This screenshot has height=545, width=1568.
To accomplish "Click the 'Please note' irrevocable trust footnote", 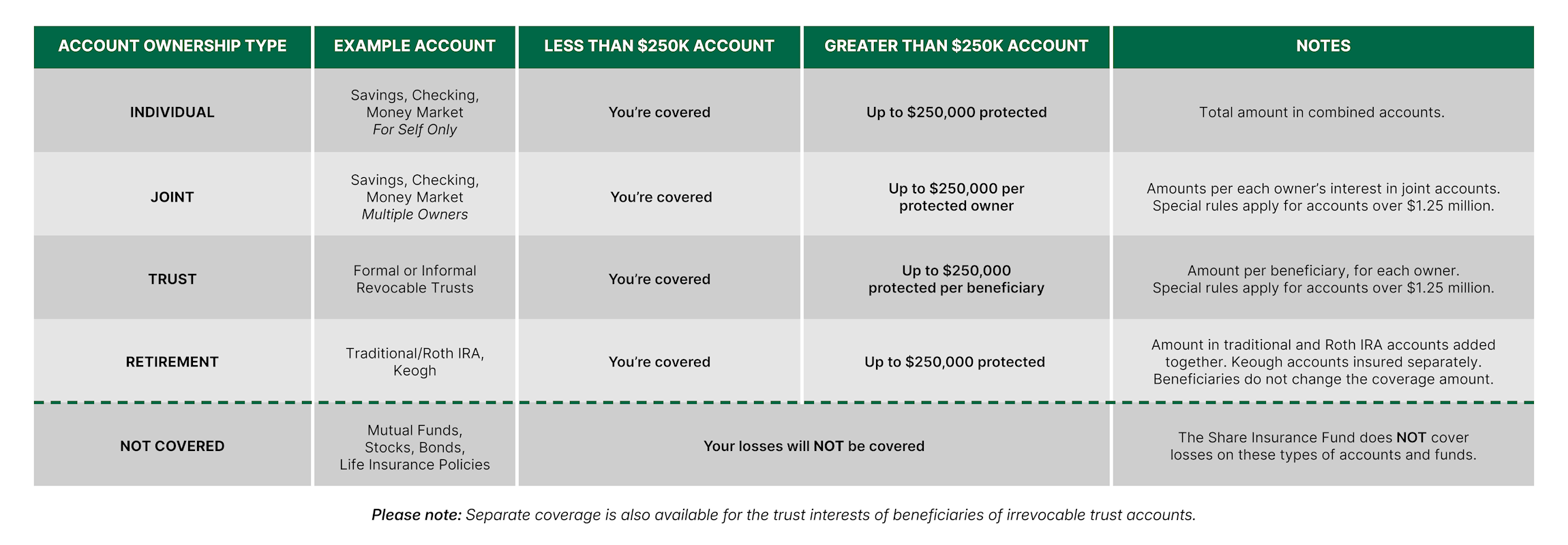I will tap(783, 515).
